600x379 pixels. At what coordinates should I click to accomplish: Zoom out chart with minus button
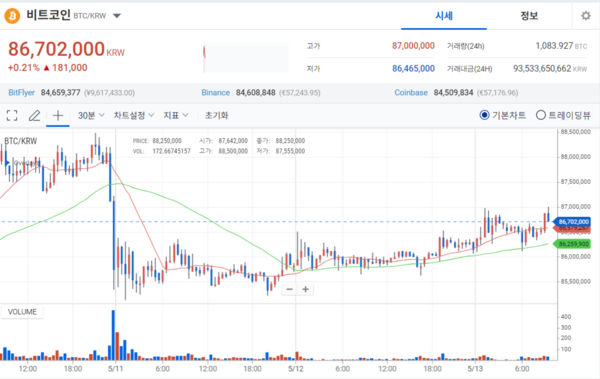[x=290, y=289]
